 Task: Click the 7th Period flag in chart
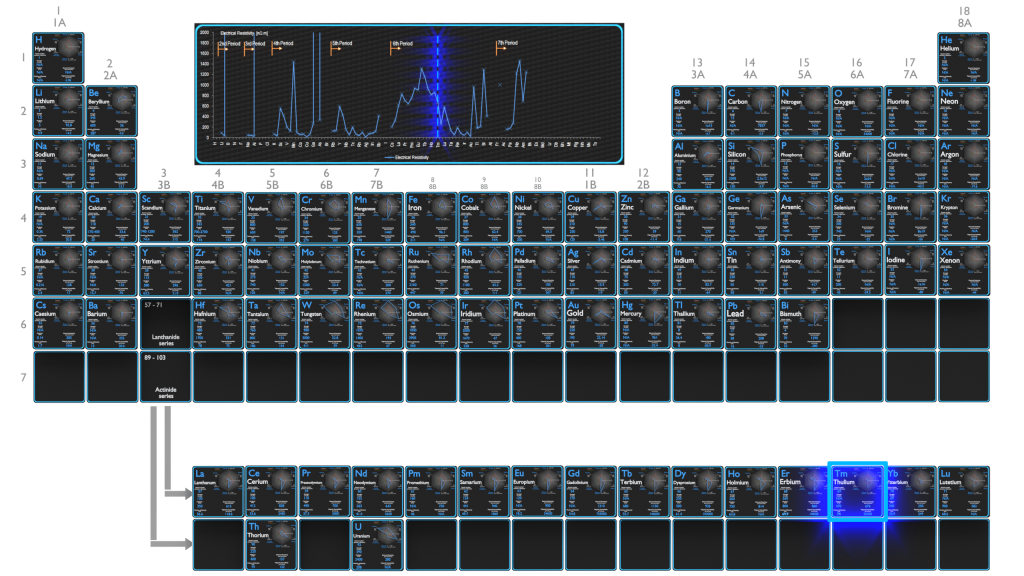tap(507, 44)
